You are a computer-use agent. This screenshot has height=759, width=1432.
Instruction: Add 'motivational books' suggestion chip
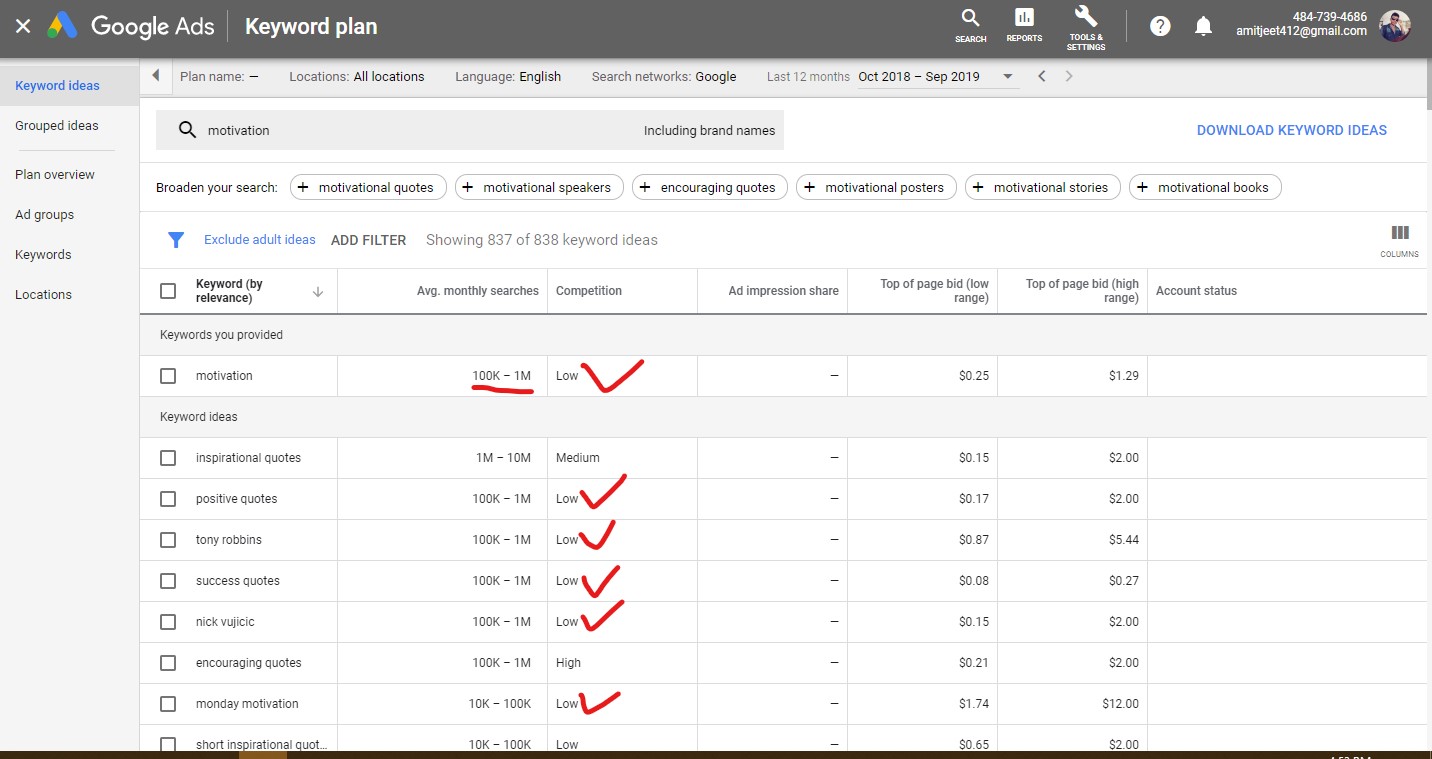click(1205, 187)
